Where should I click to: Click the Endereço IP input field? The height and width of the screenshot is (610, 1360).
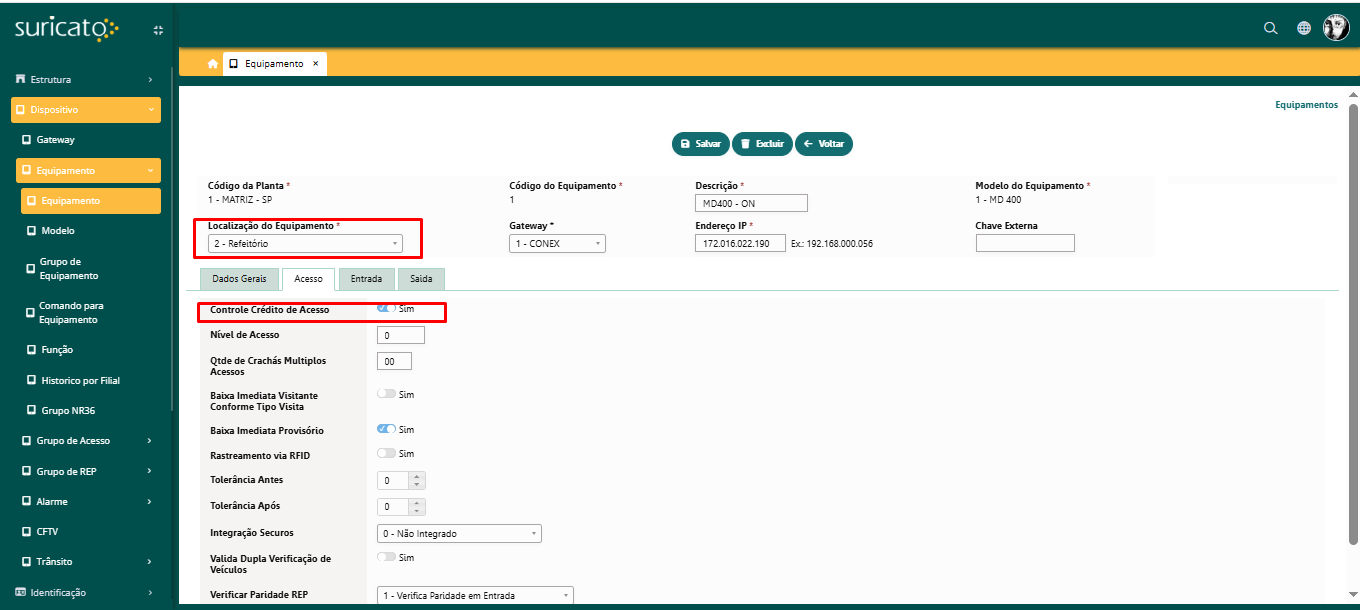click(740, 243)
